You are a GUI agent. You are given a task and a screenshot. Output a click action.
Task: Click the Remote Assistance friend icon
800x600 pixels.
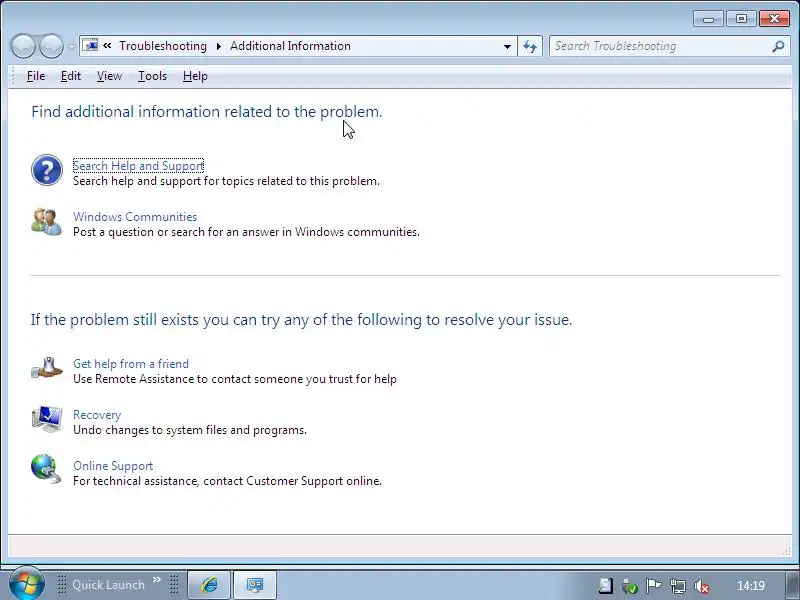(46, 368)
